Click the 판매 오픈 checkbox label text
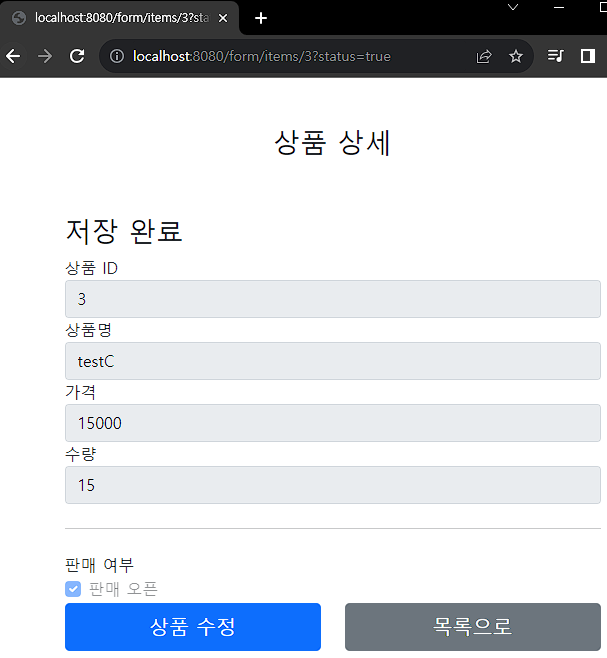 [x=123, y=589]
